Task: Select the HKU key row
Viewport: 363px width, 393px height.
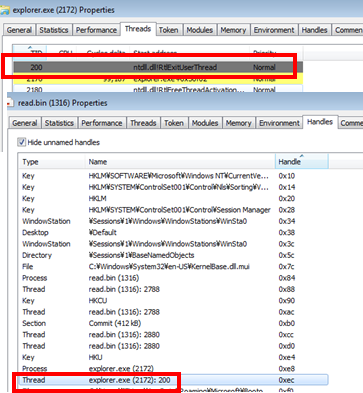Action: [173, 357]
